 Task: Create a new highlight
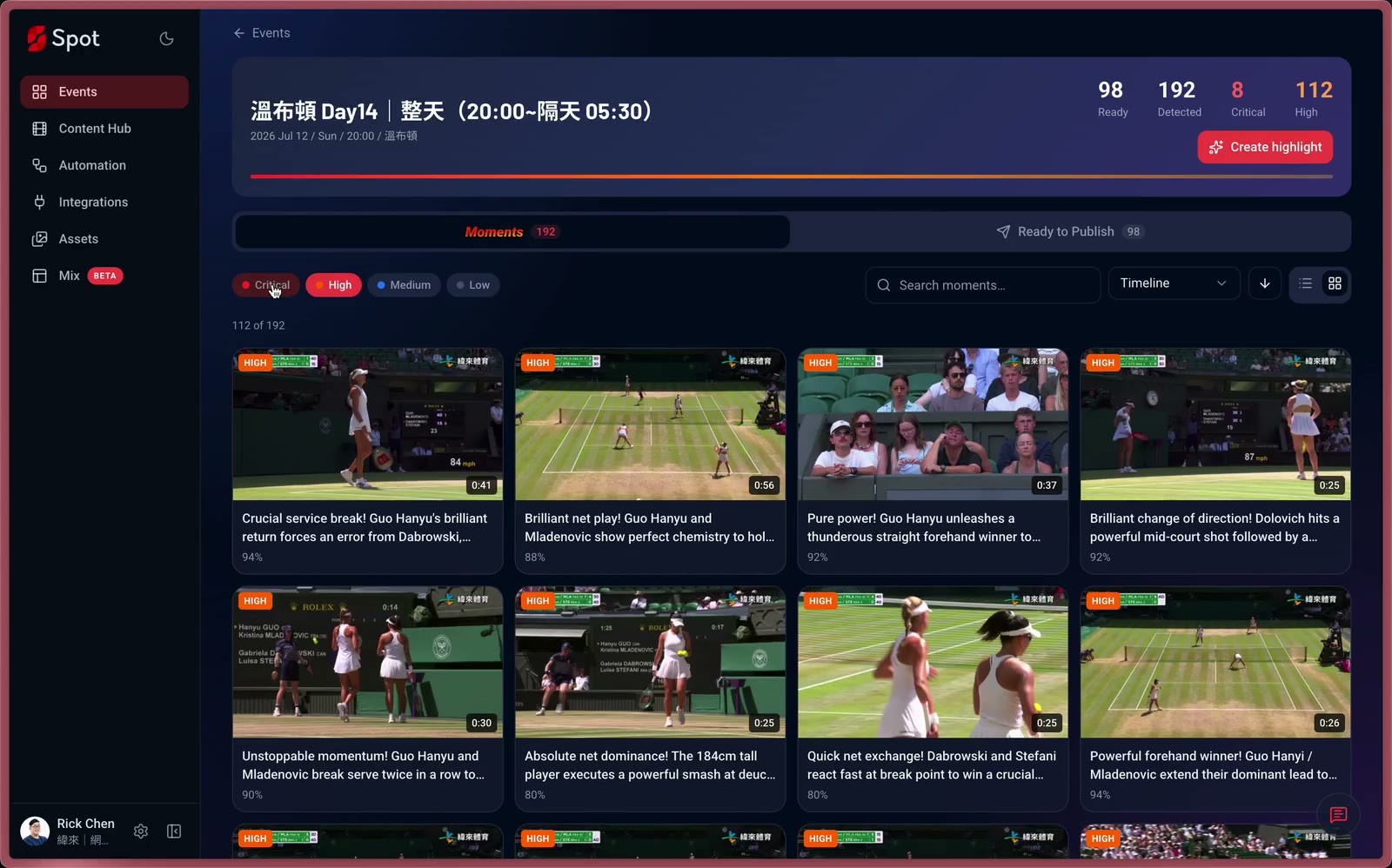1265,147
